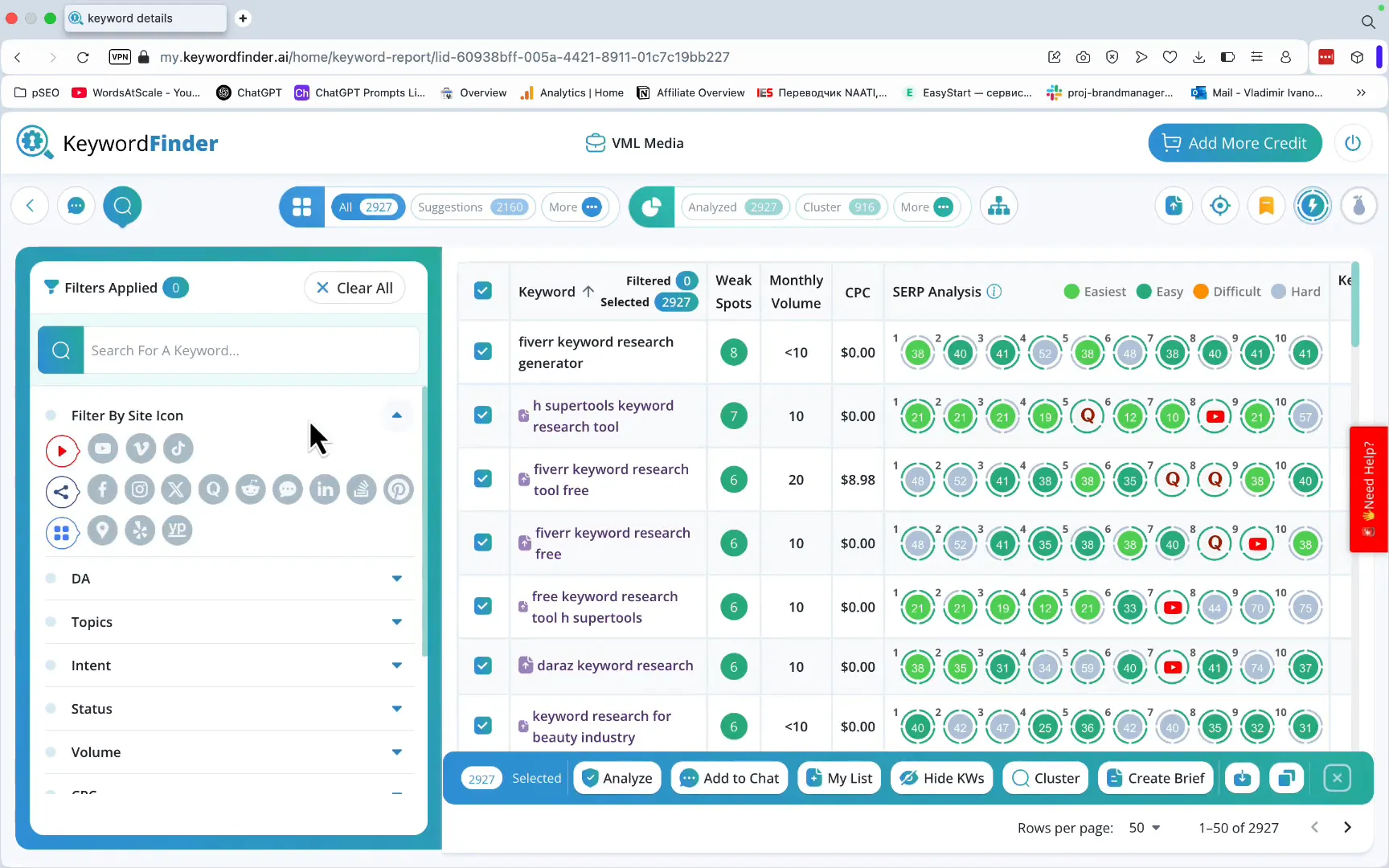The height and width of the screenshot is (868, 1389).
Task: Select the Facebook site icon filter
Action: [102, 489]
